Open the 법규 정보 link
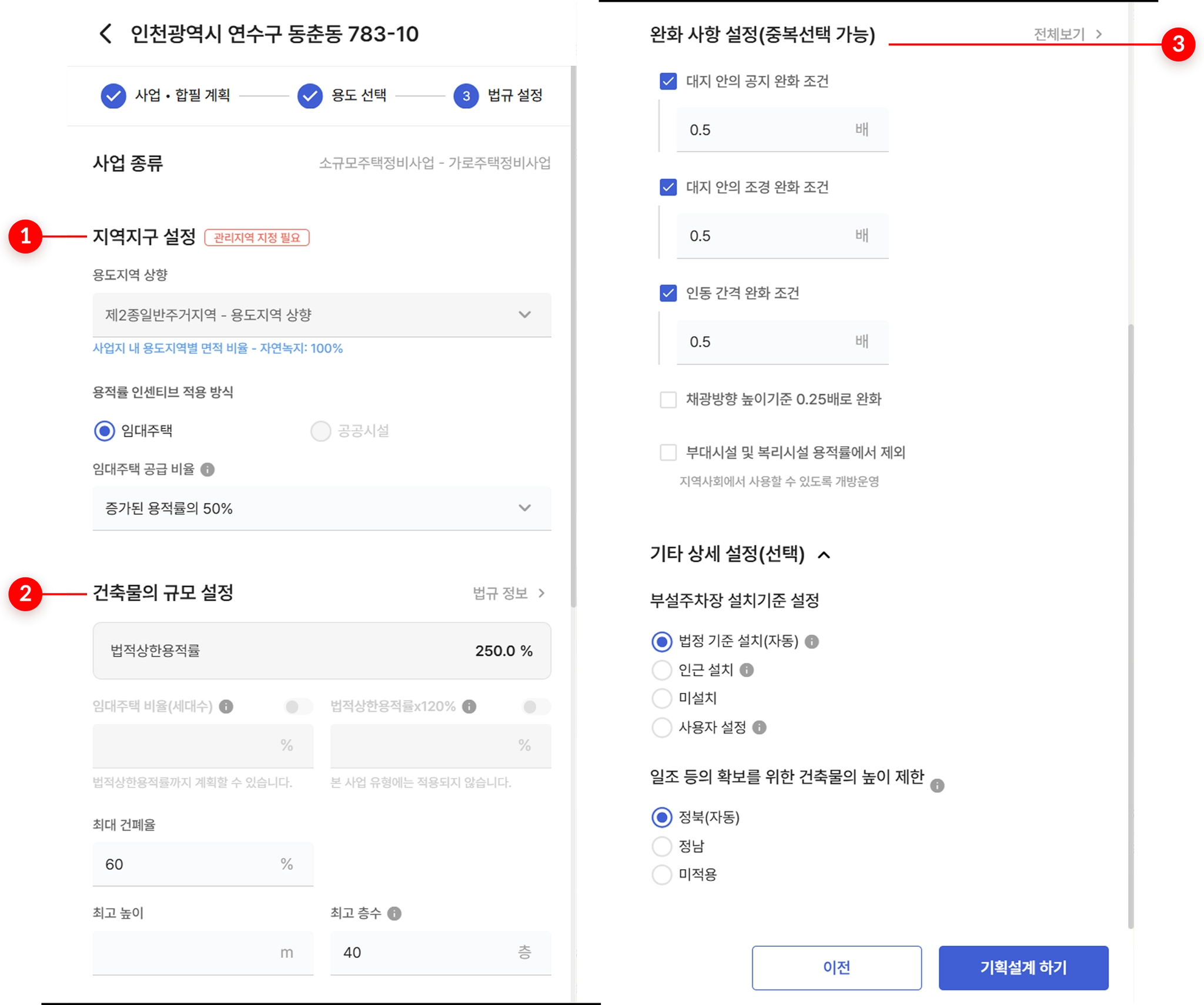The image size is (1204, 1005). pos(510,593)
